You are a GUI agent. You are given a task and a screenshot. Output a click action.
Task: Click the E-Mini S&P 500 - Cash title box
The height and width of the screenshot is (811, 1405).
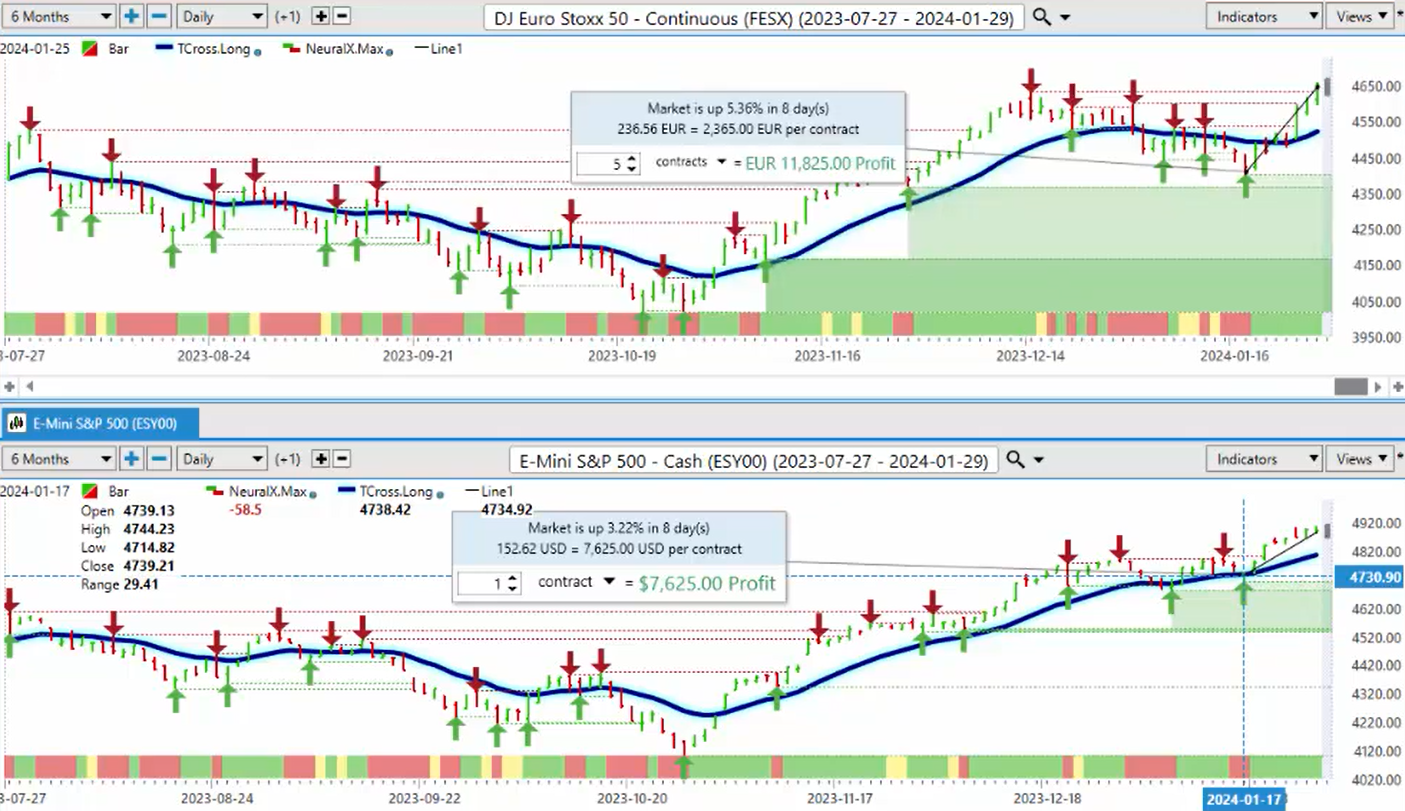(x=752, y=460)
